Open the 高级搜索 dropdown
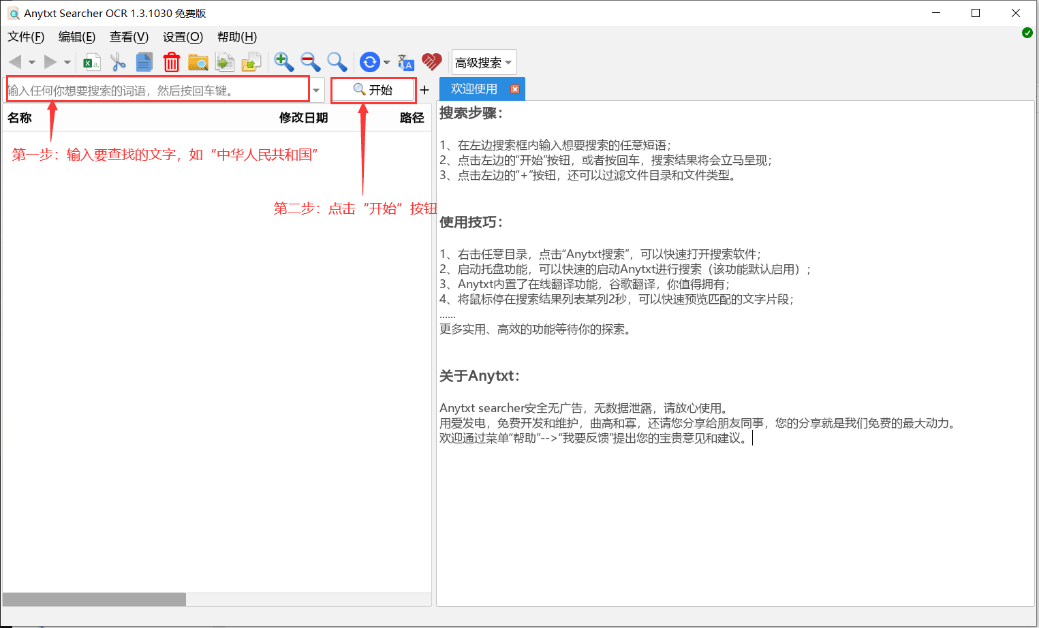 coord(483,62)
